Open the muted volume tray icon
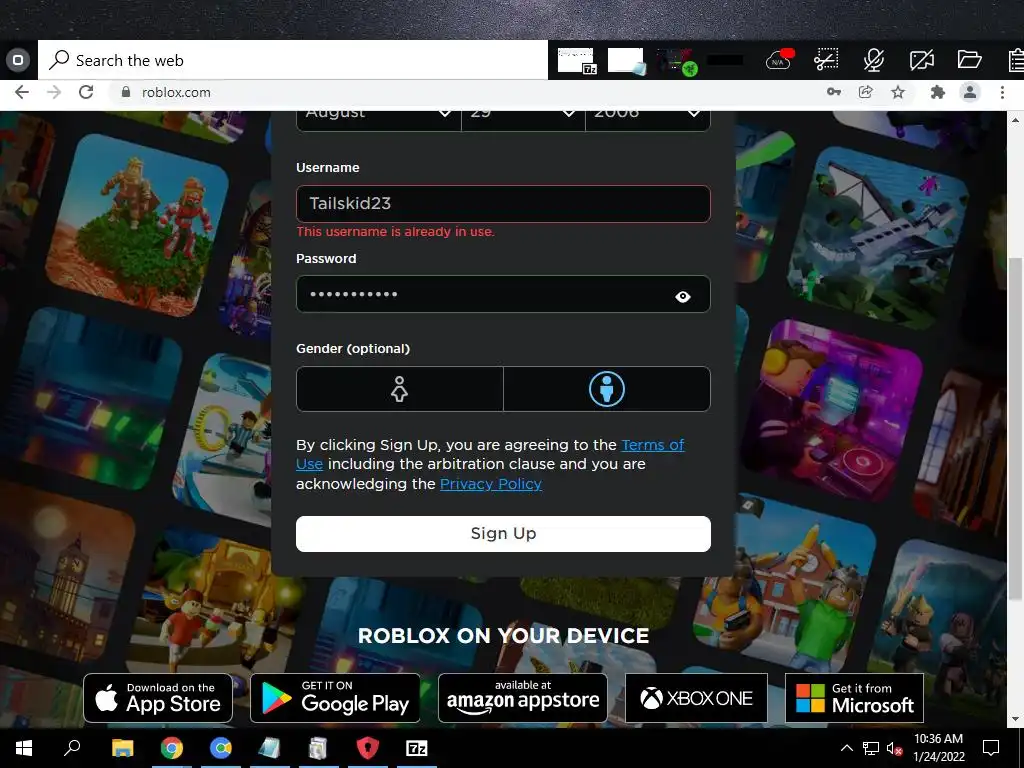Image resolution: width=1024 pixels, height=768 pixels. (x=895, y=748)
